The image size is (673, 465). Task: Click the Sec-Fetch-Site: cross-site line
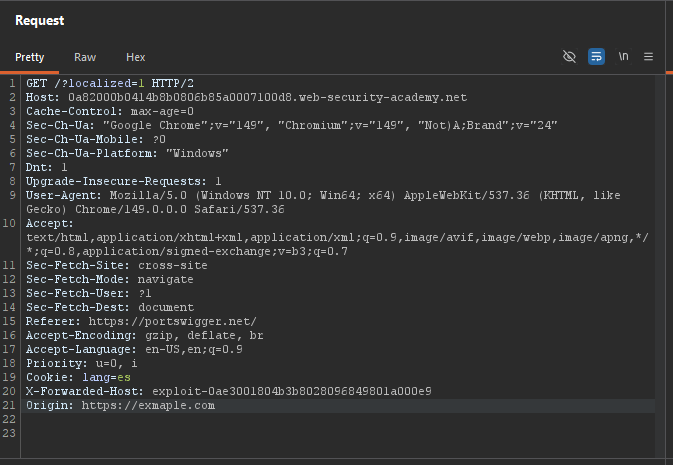coord(117,265)
